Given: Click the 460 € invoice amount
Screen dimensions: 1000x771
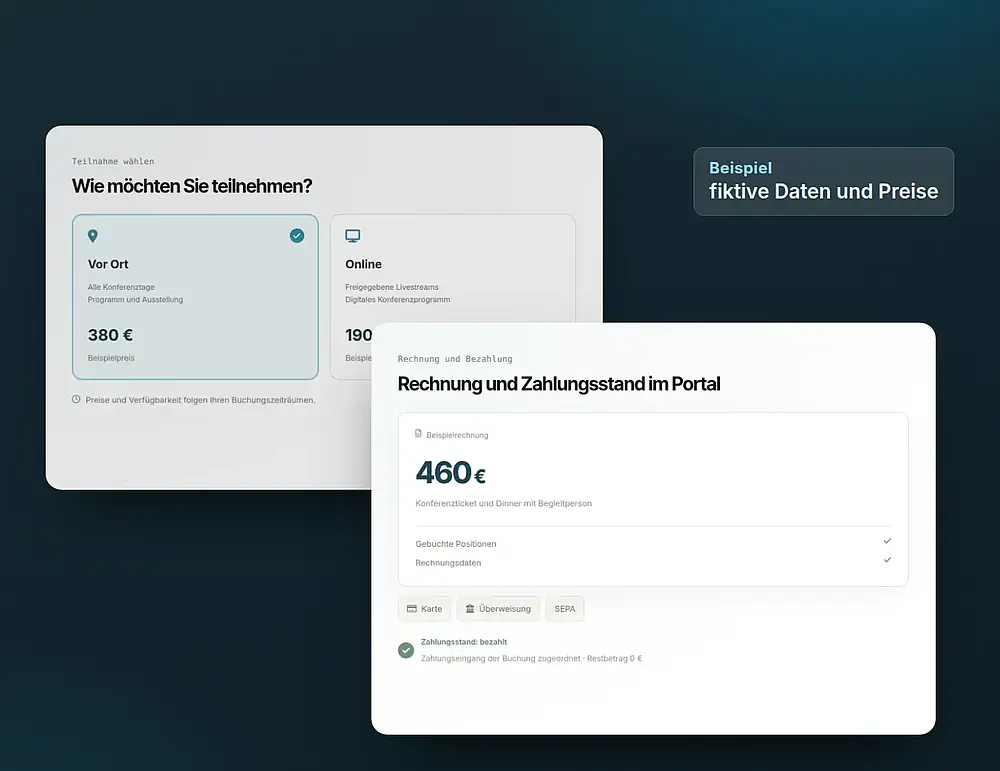Looking at the screenshot, I should [450, 473].
